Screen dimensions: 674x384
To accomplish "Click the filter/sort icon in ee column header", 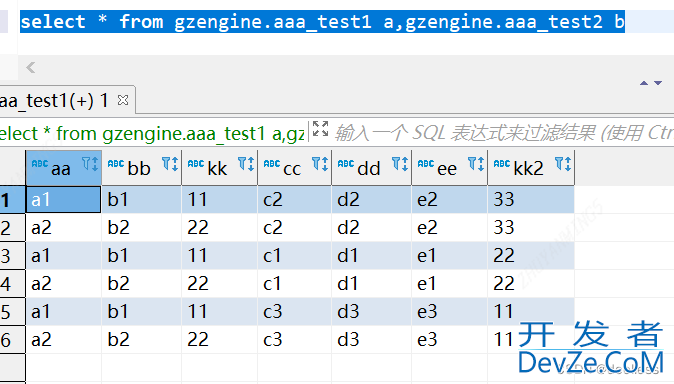I will (x=476, y=164).
